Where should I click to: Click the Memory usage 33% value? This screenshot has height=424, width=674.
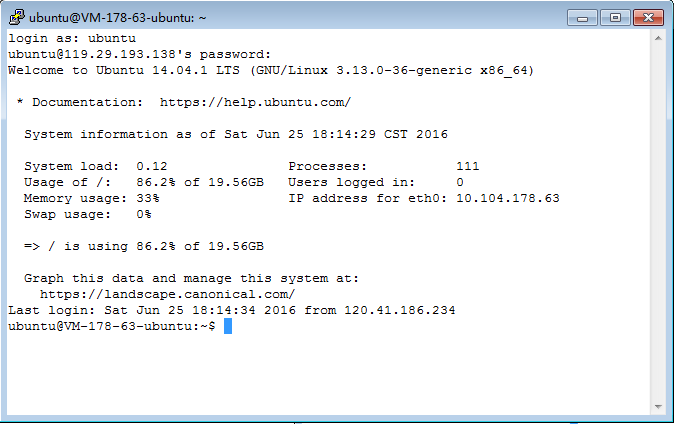pyautogui.click(x=148, y=198)
